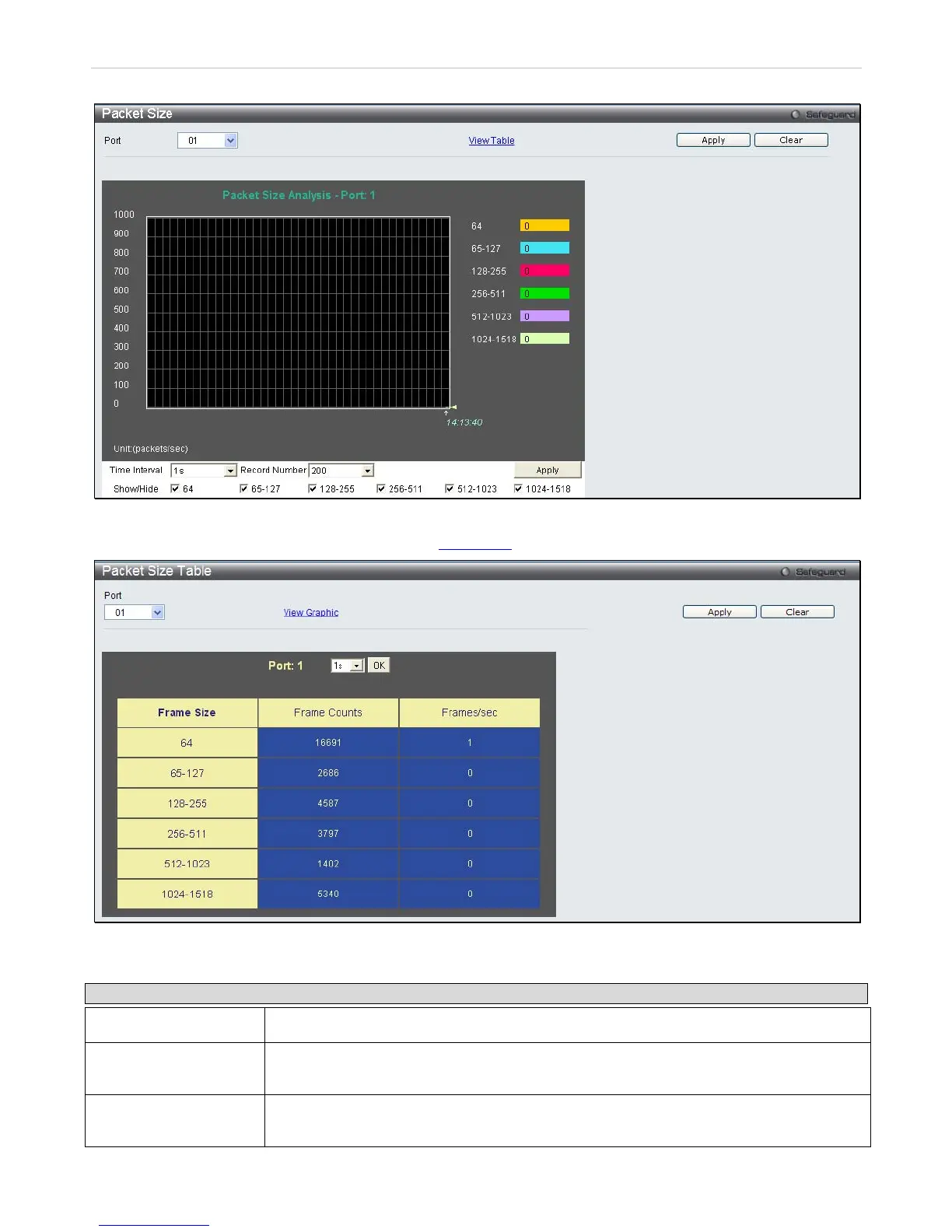The width and height of the screenshot is (952, 1232).
Task: Click Apply in the Packet Size Table panel
Action: coord(719,612)
